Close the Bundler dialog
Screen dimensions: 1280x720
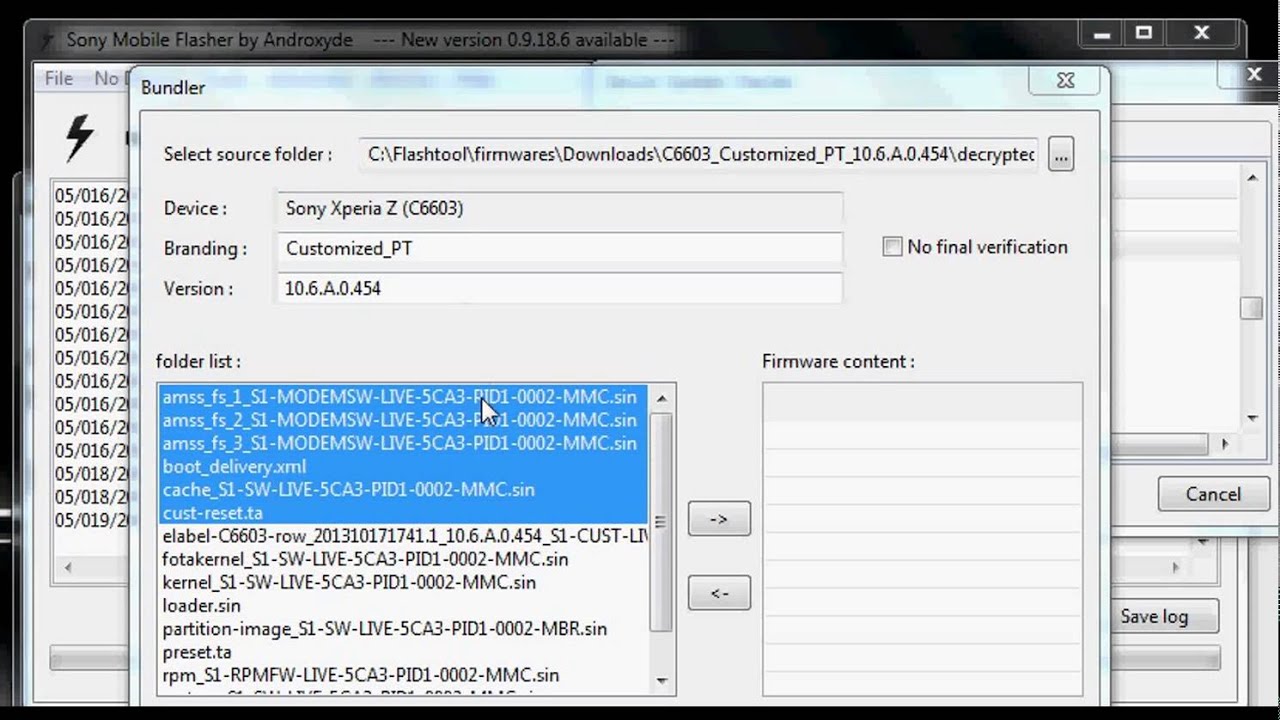(1065, 82)
